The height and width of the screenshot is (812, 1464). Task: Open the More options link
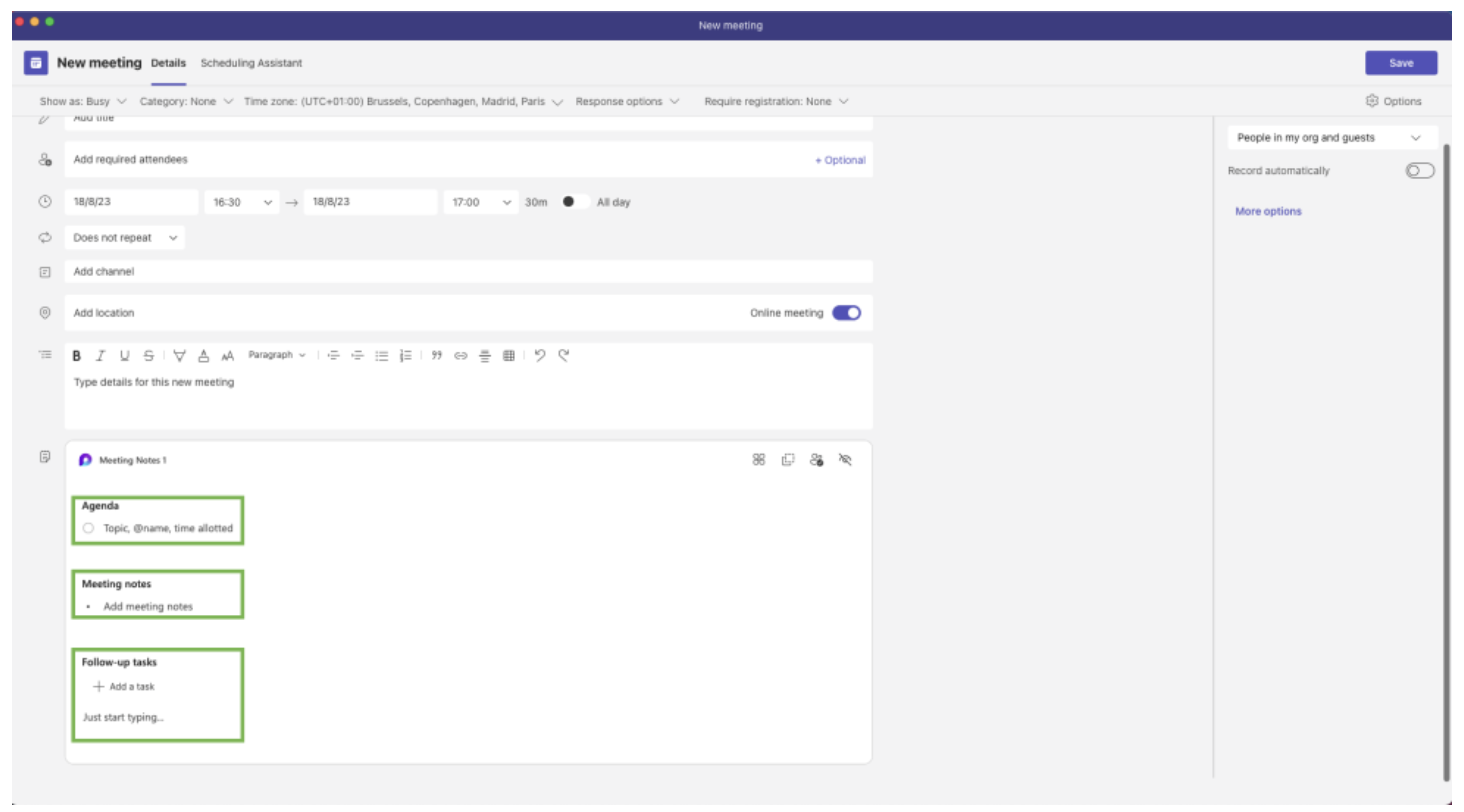click(1268, 212)
